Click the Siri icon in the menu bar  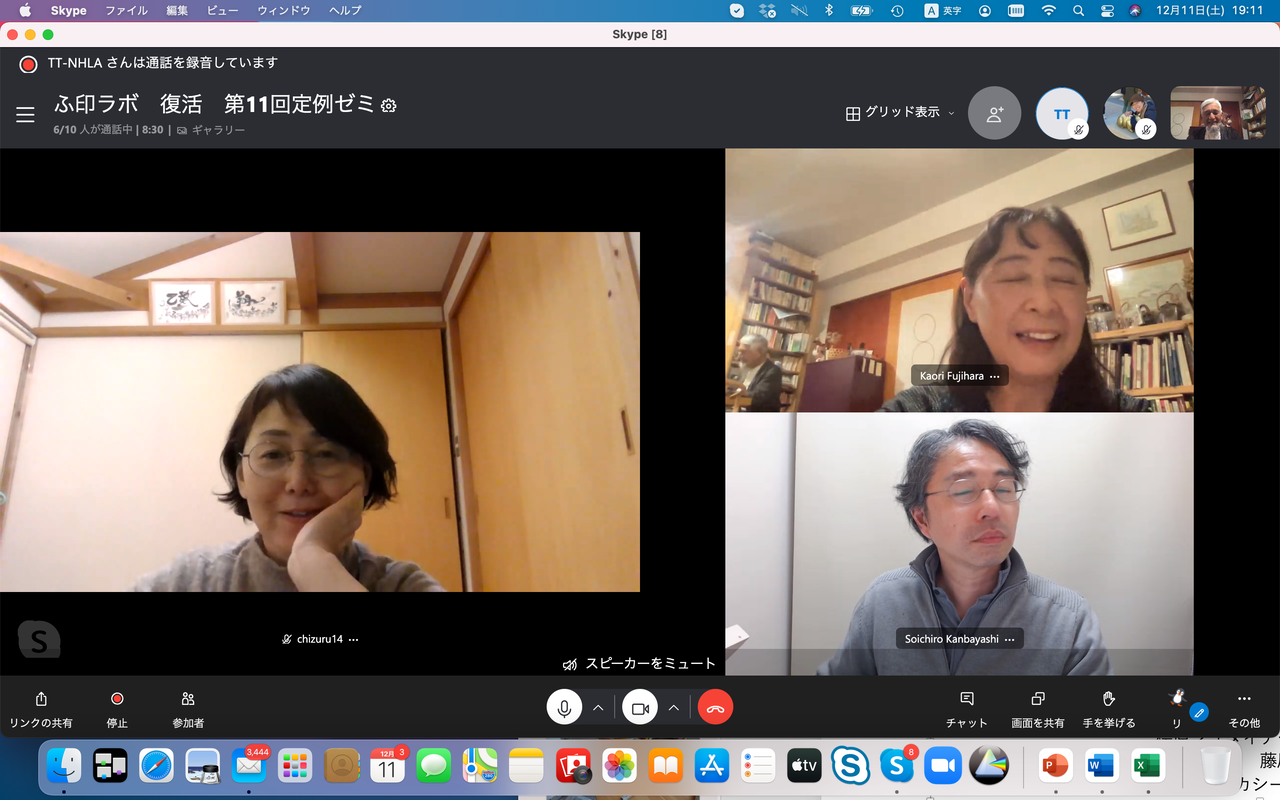point(1135,11)
